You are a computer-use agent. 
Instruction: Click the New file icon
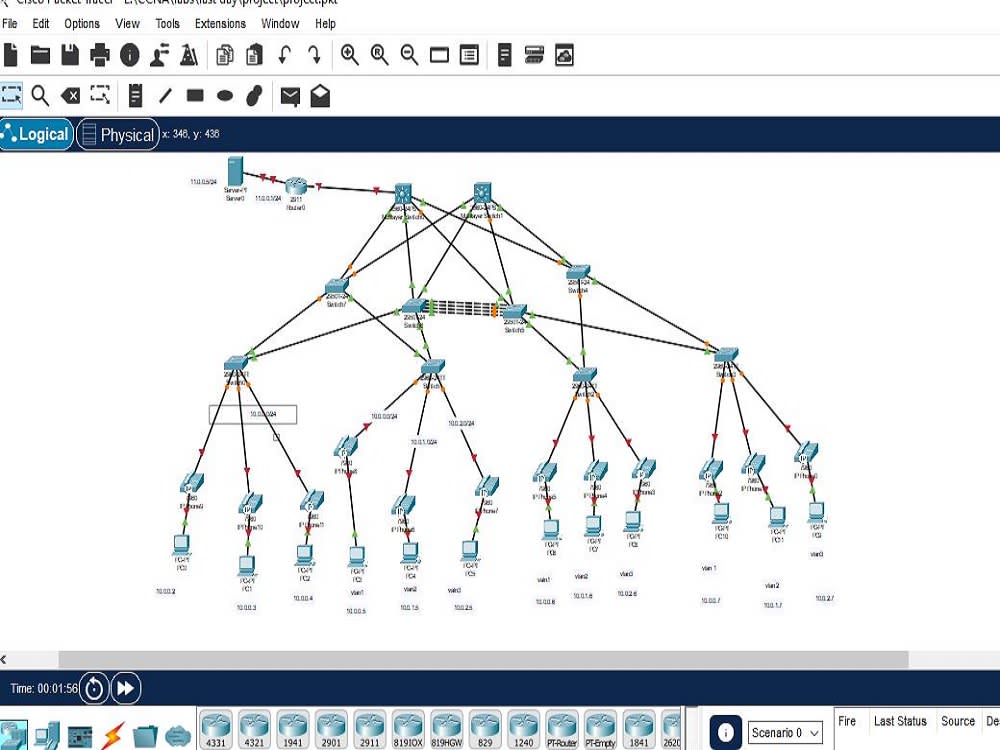(10, 55)
